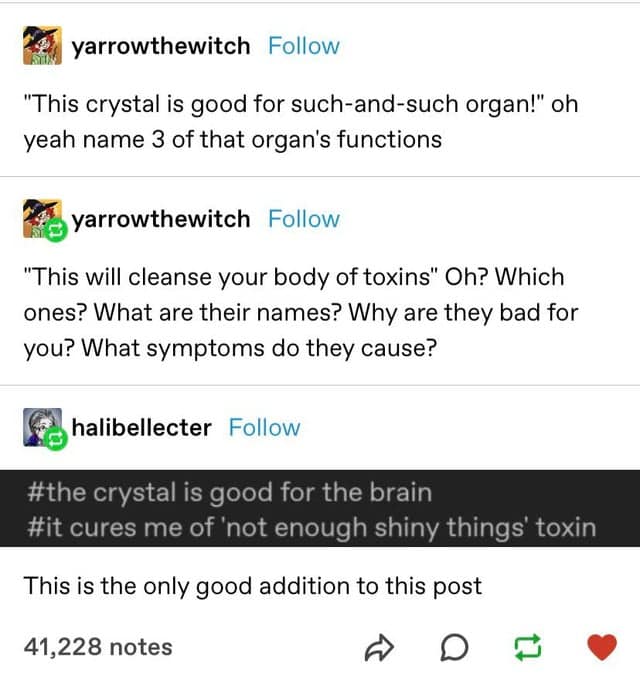Open yarrowthewitch's avatar on the toxins reblog
The image size is (640, 690).
click(40, 219)
